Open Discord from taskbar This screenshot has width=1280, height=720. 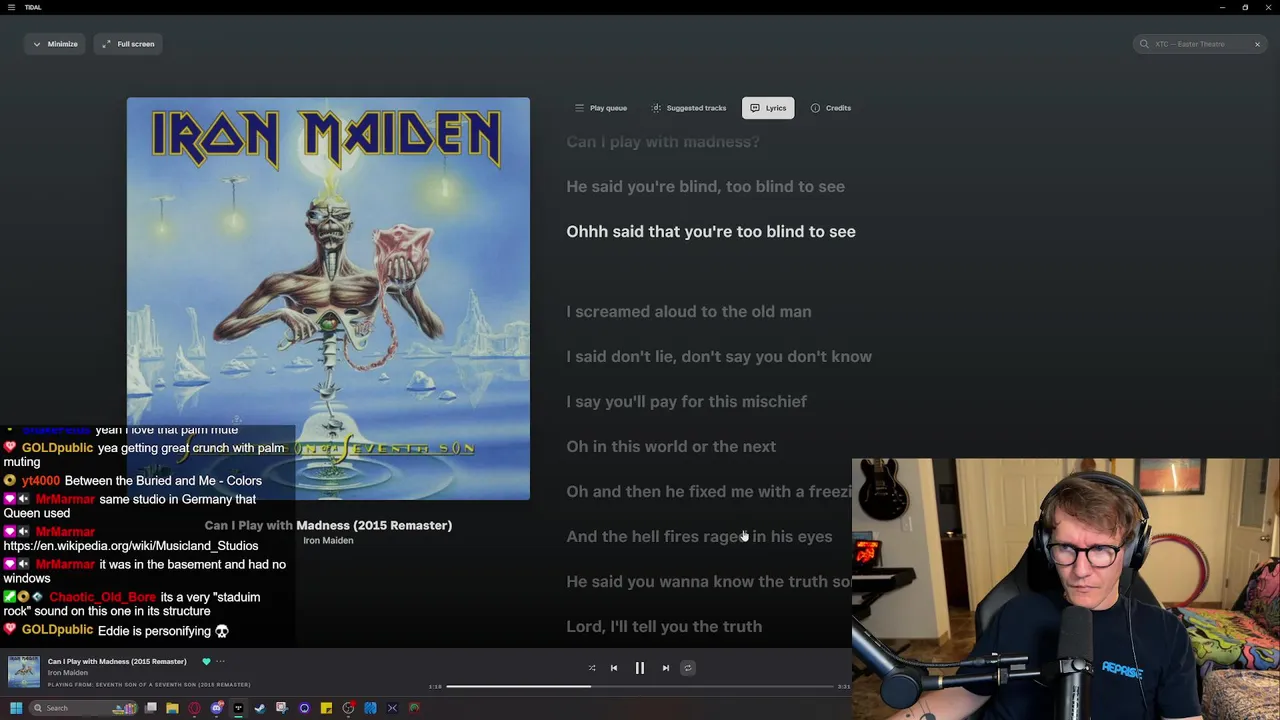pos(216,708)
